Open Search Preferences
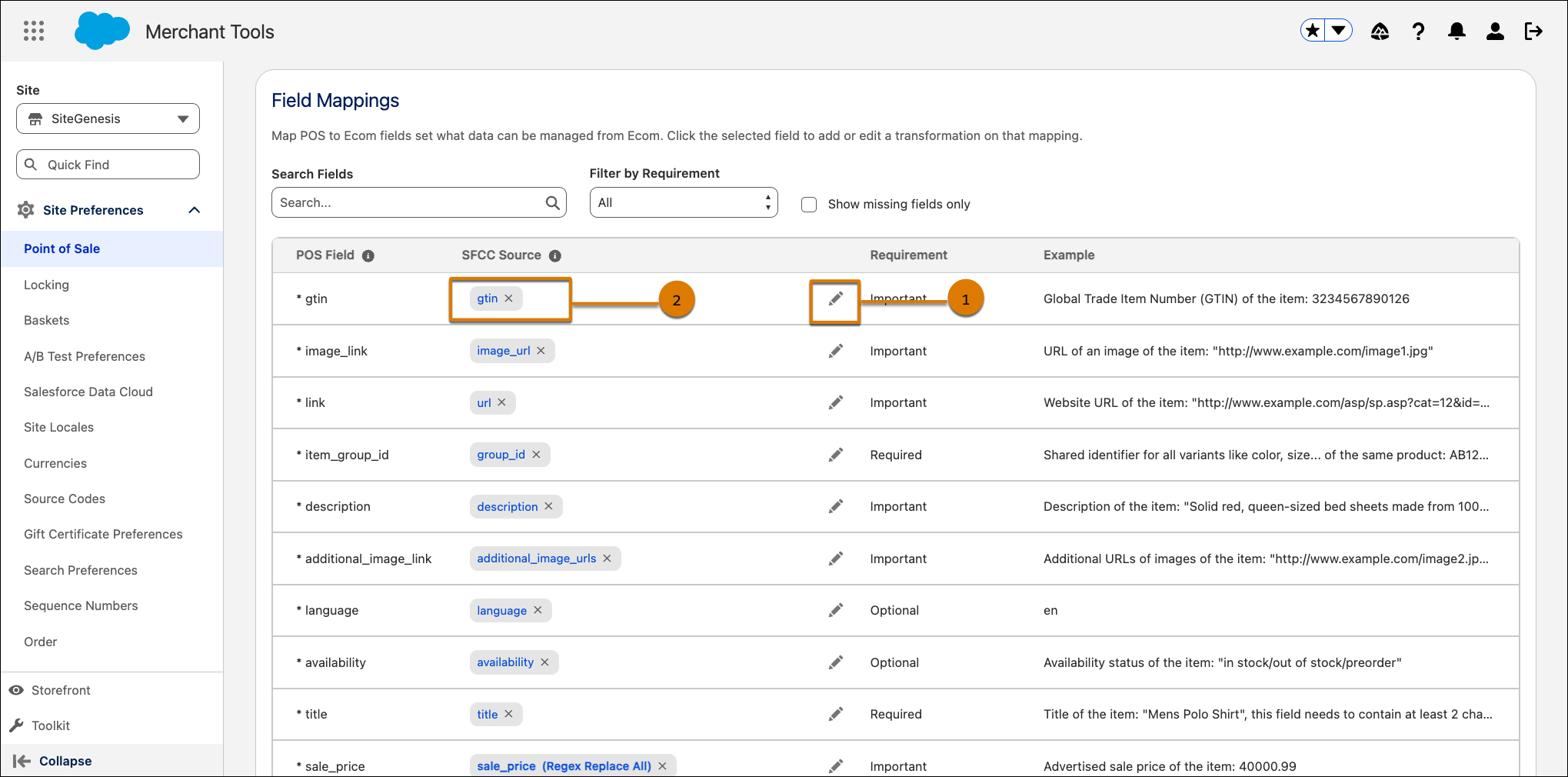Viewport: 1568px width, 777px height. point(81,570)
